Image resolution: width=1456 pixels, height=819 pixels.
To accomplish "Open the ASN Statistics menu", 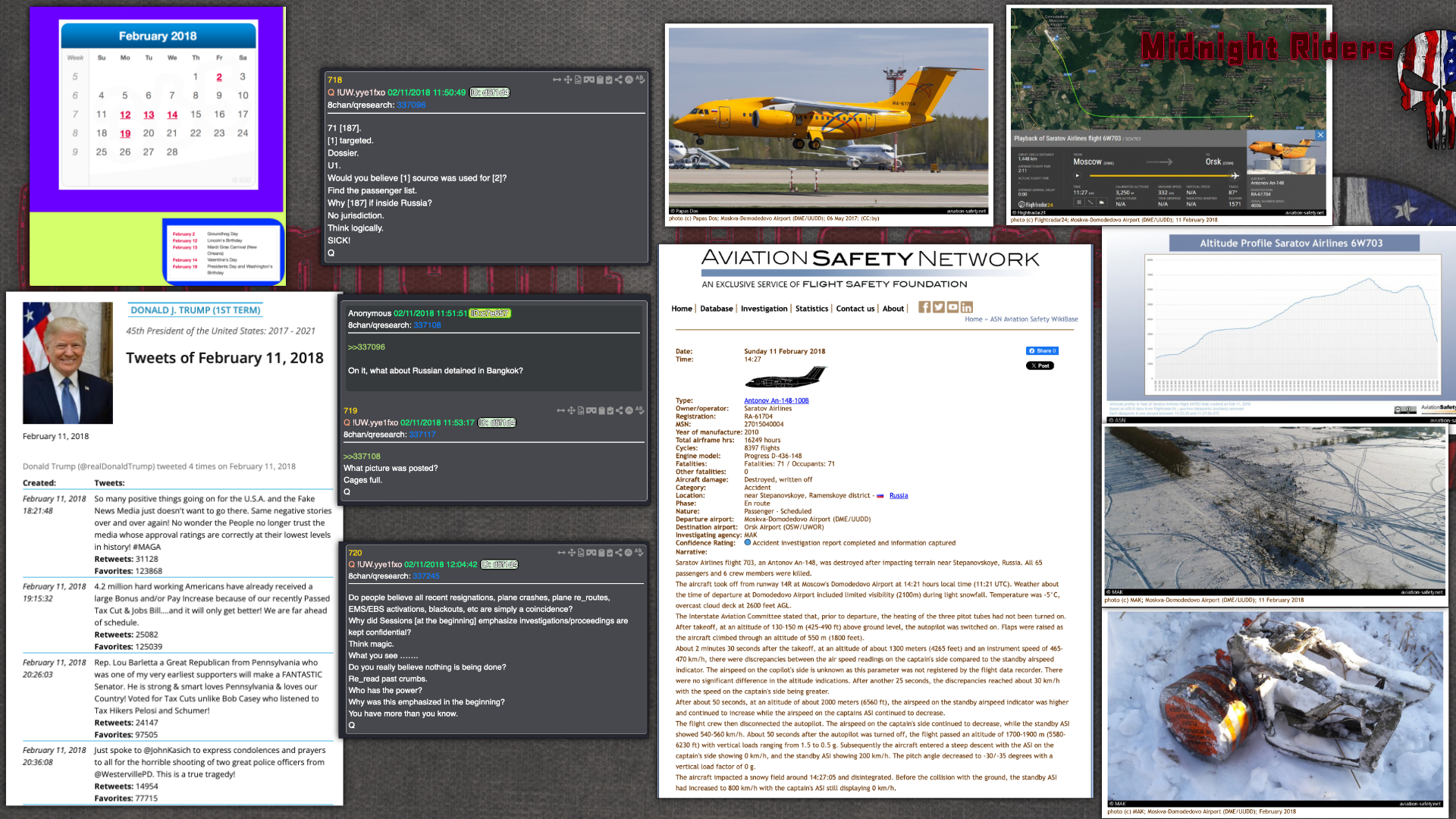I will pyautogui.click(x=812, y=309).
